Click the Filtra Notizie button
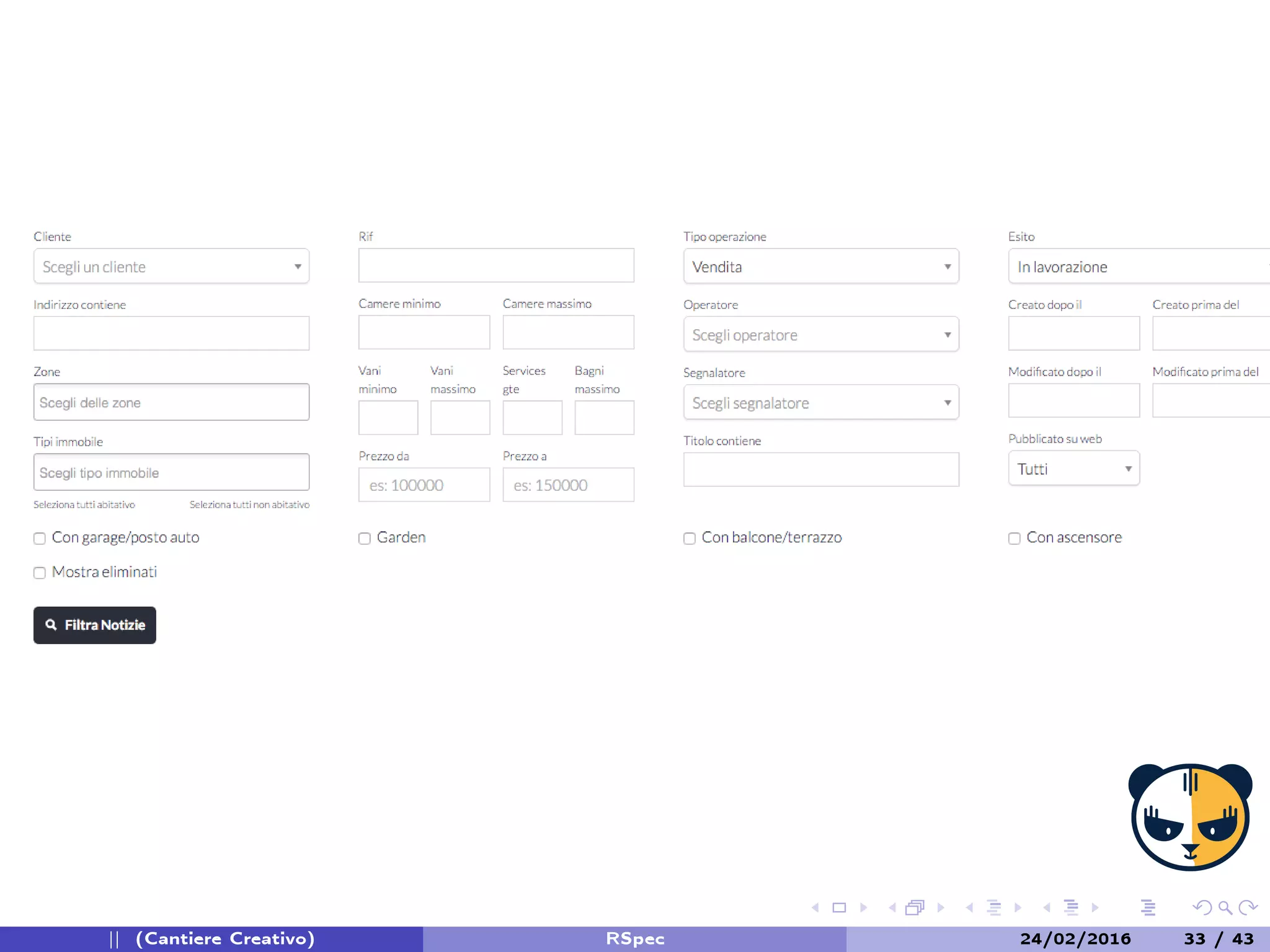1270x952 pixels. pos(95,625)
